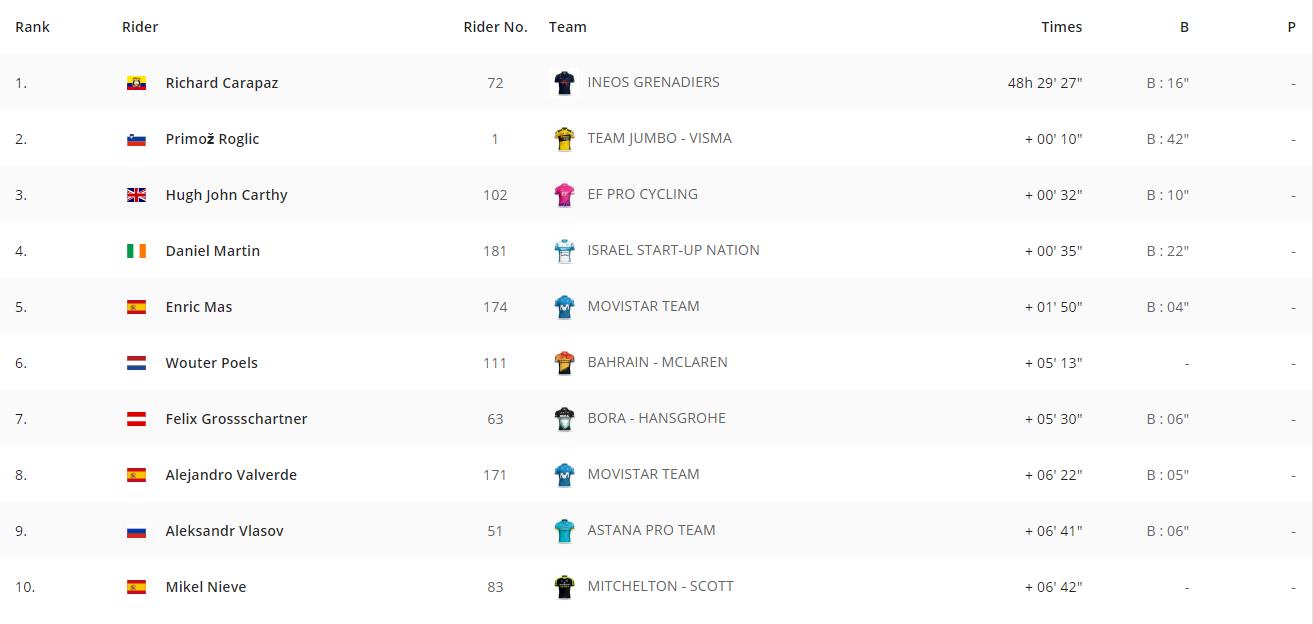Click the Astana Pro Team jersey icon
Image resolution: width=1313 pixels, height=624 pixels.
click(x=565, y=531)
